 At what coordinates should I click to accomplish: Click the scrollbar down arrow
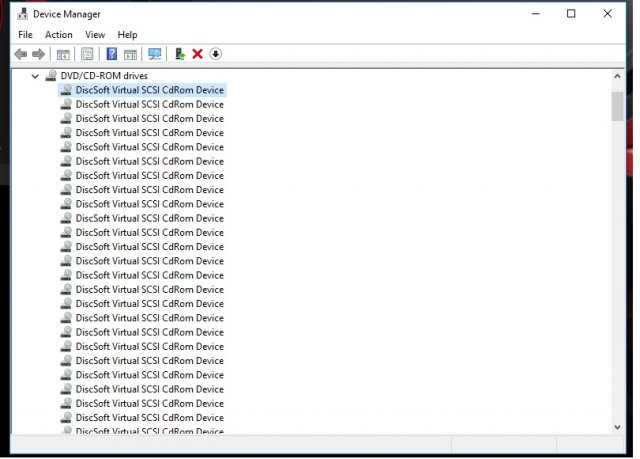[x=617, y=427]
